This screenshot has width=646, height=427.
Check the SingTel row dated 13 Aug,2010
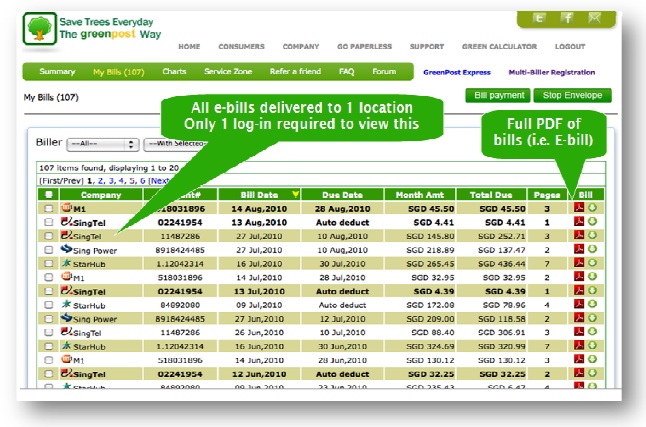[x=49, y=222]
